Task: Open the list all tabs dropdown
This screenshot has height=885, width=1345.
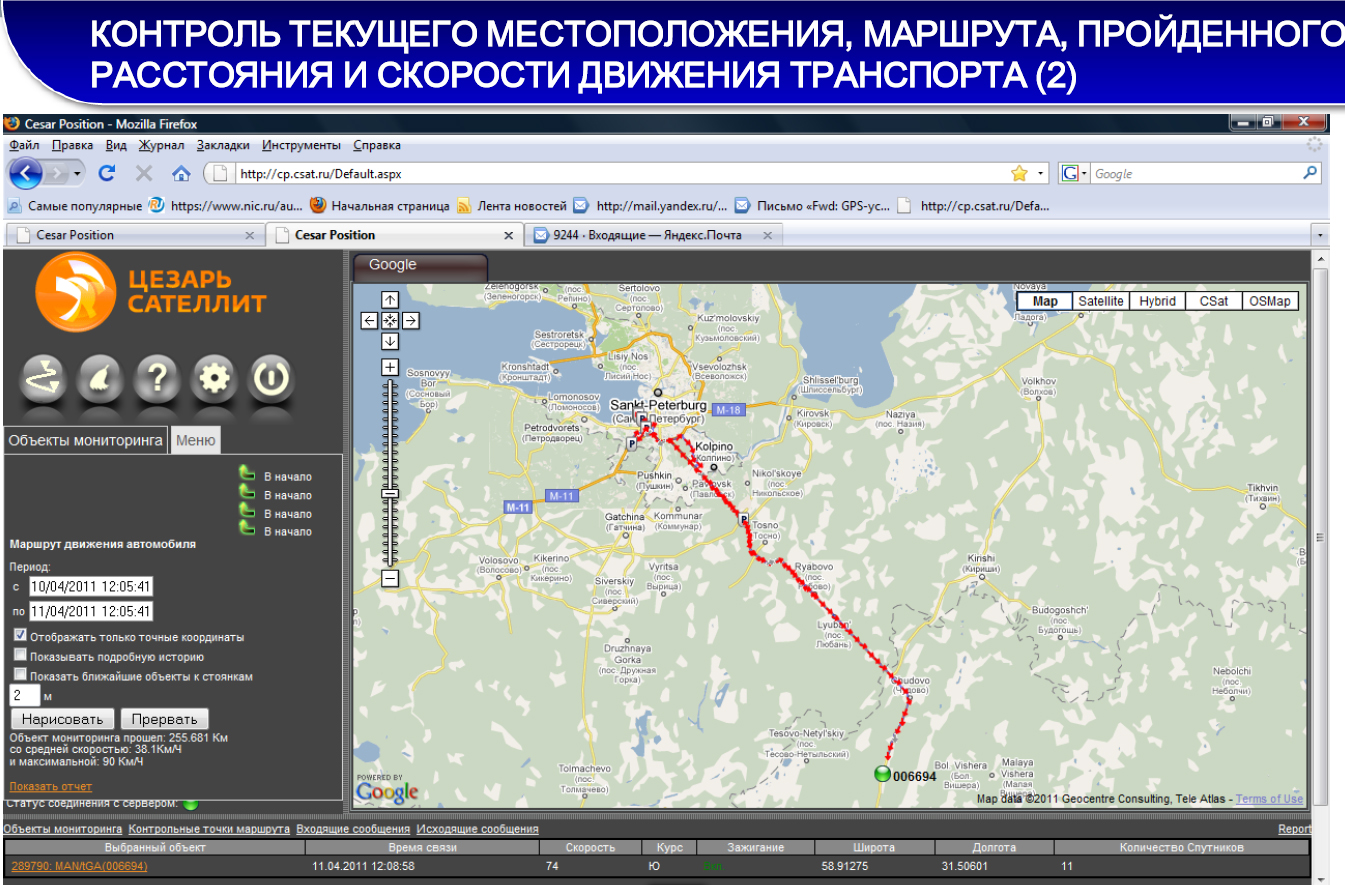Action: 1320,235
